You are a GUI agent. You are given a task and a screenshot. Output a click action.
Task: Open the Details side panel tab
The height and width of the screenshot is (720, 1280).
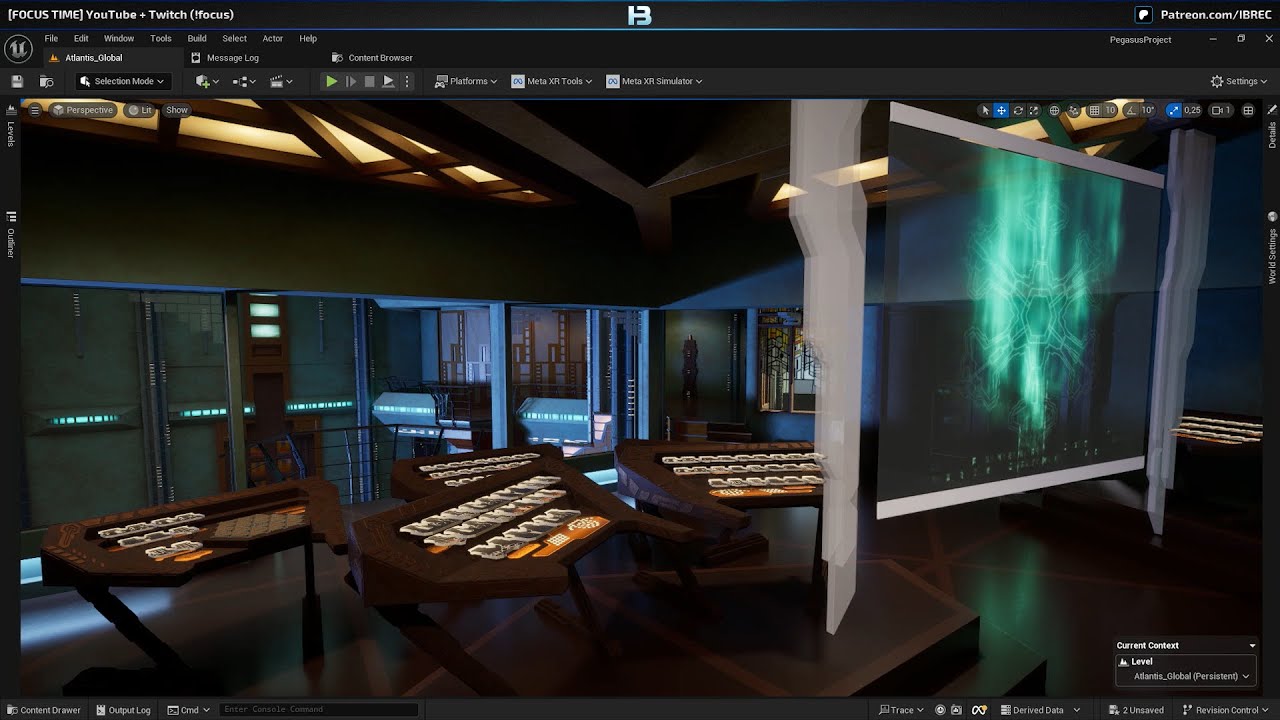pyautogui.click(x=1272, y=127)
